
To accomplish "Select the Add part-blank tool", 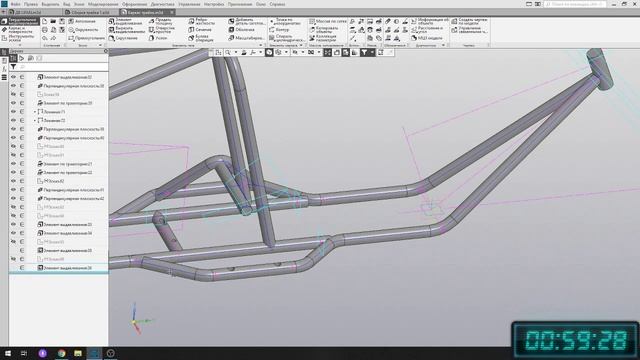I will [x=246, y=21].
